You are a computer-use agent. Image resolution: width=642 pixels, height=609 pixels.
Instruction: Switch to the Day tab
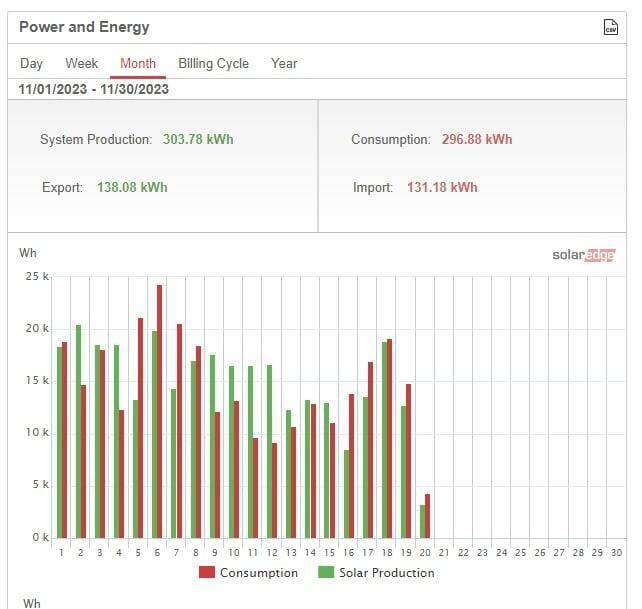[31, 63]
